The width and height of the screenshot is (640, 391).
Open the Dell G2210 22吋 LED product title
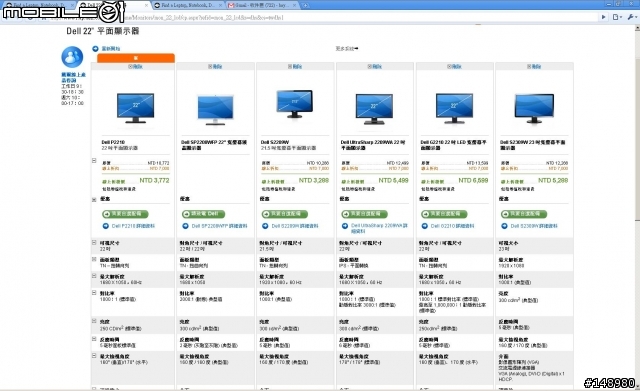(x=453, y=145)
